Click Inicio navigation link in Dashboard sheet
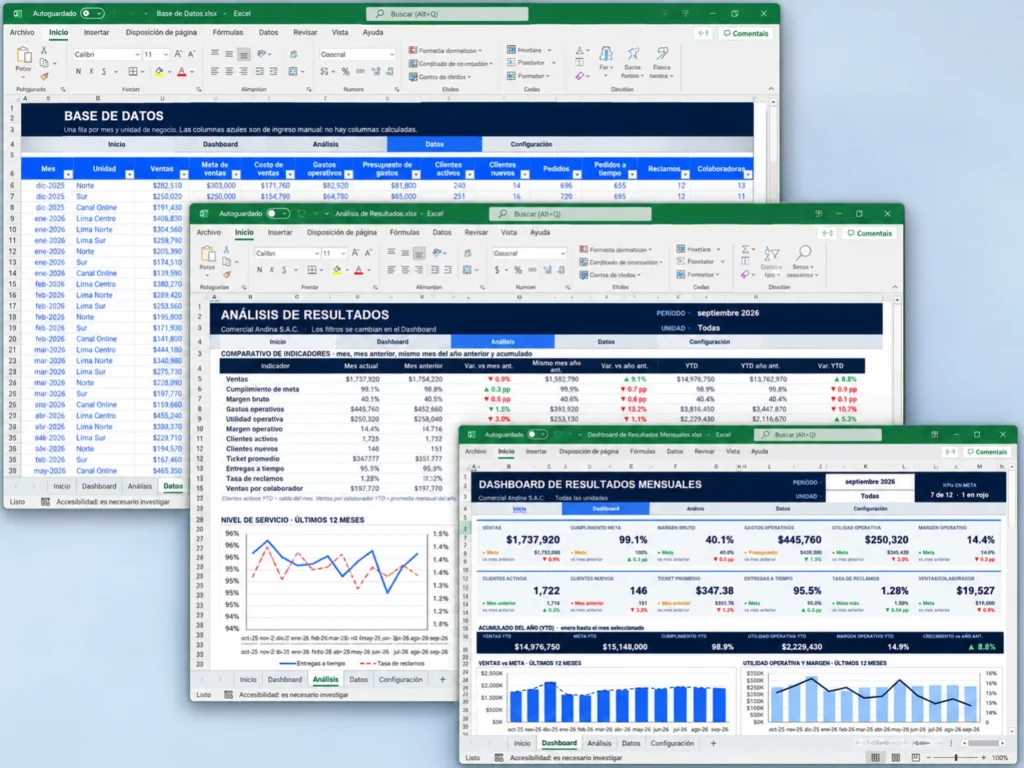1024x768 pixels. (519, 509)
